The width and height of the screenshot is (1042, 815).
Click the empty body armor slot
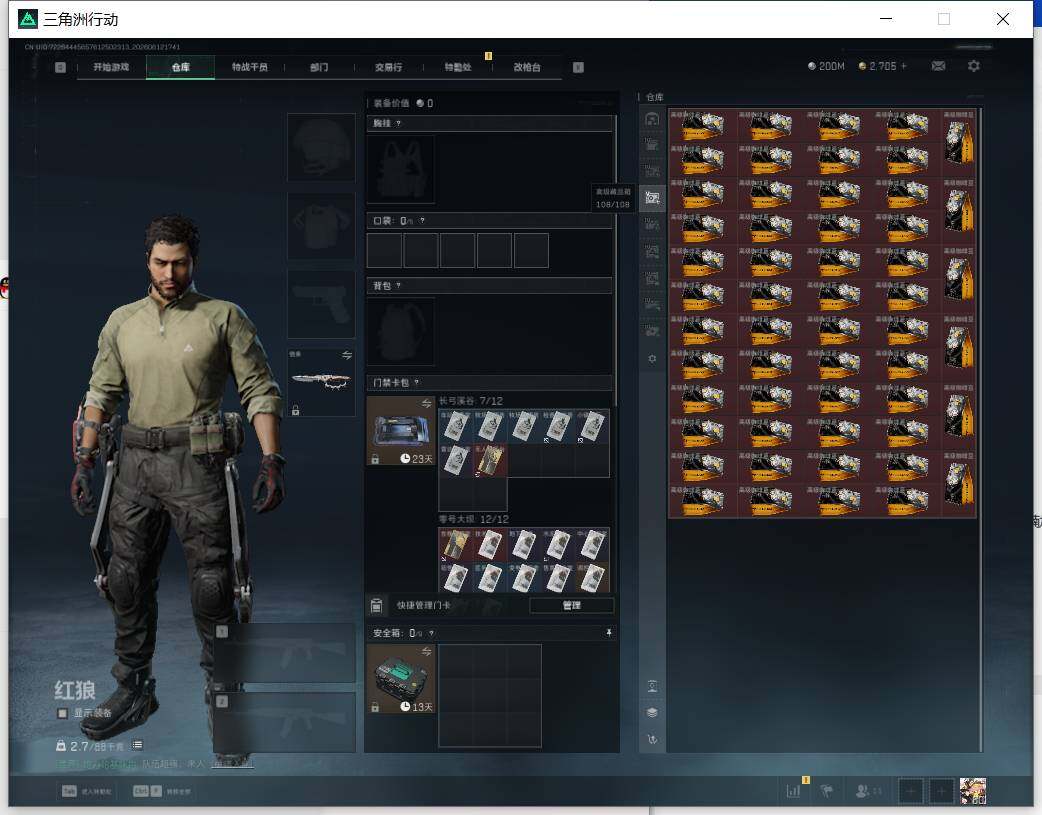point(321,226)
